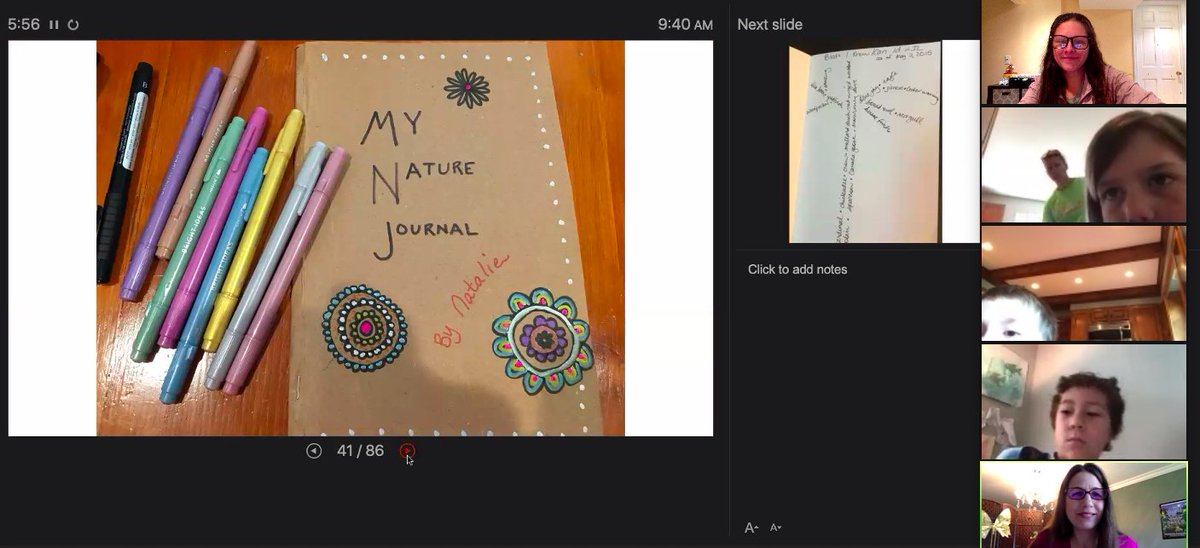Viewport: 1200px width, 548px height.
Task: Select fourth participant video of curly-haired child
Action: click(x=1083, y=401)
